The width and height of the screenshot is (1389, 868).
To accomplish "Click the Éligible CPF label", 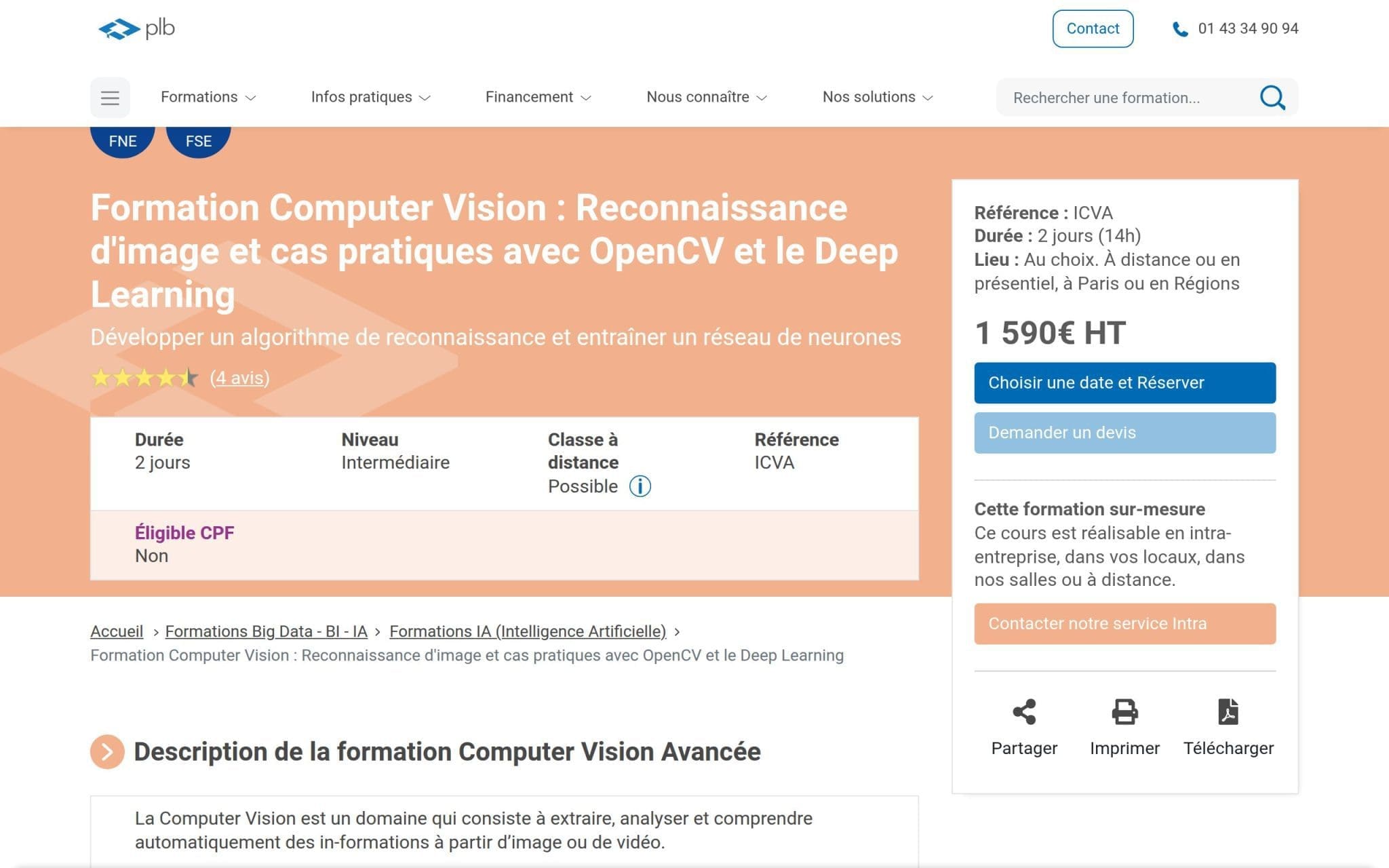I will 184,533.
